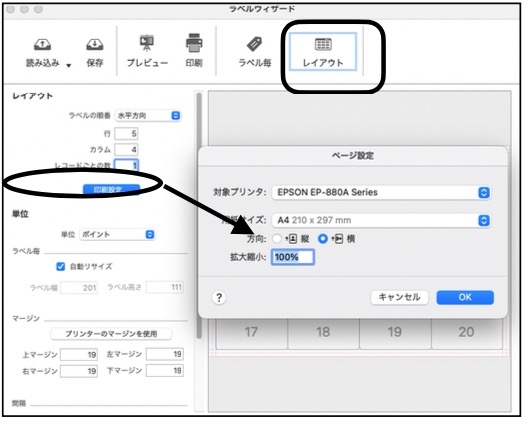This screenshot has width=529, height=424.
Task: Select the 横 landscape orientation radio button
Action: point(323,239)
